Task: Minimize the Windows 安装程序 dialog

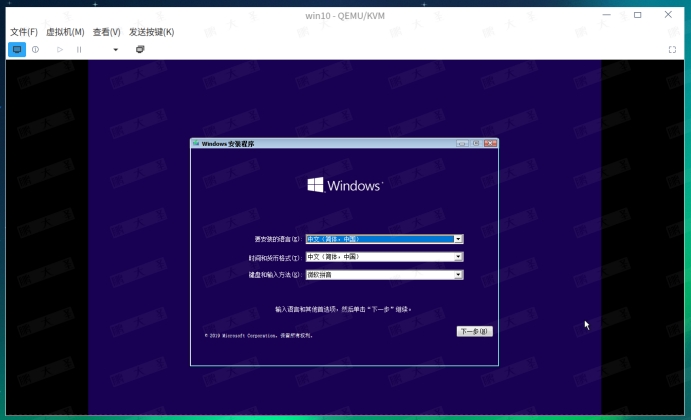Action: (462, 144)
